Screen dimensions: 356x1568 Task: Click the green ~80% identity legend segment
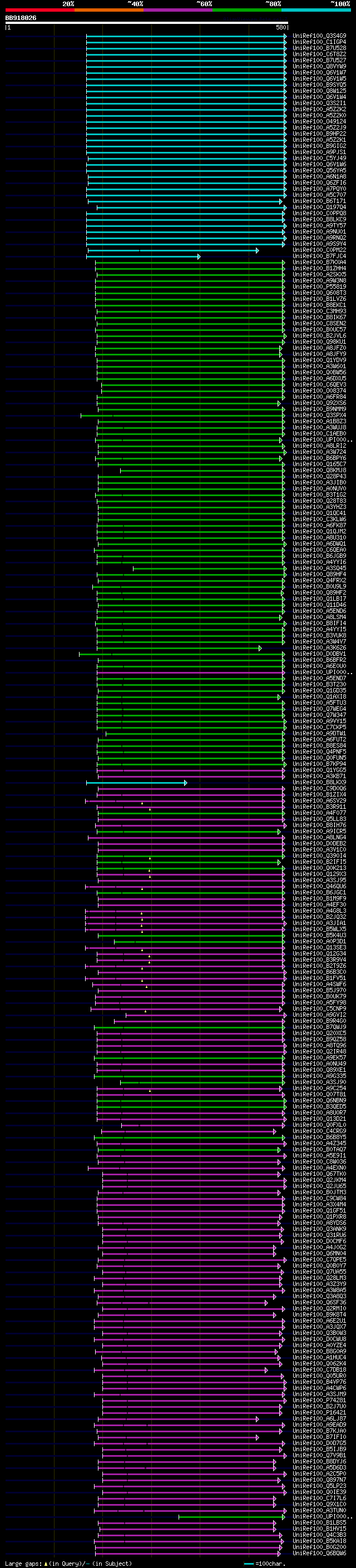click(246, 10)
